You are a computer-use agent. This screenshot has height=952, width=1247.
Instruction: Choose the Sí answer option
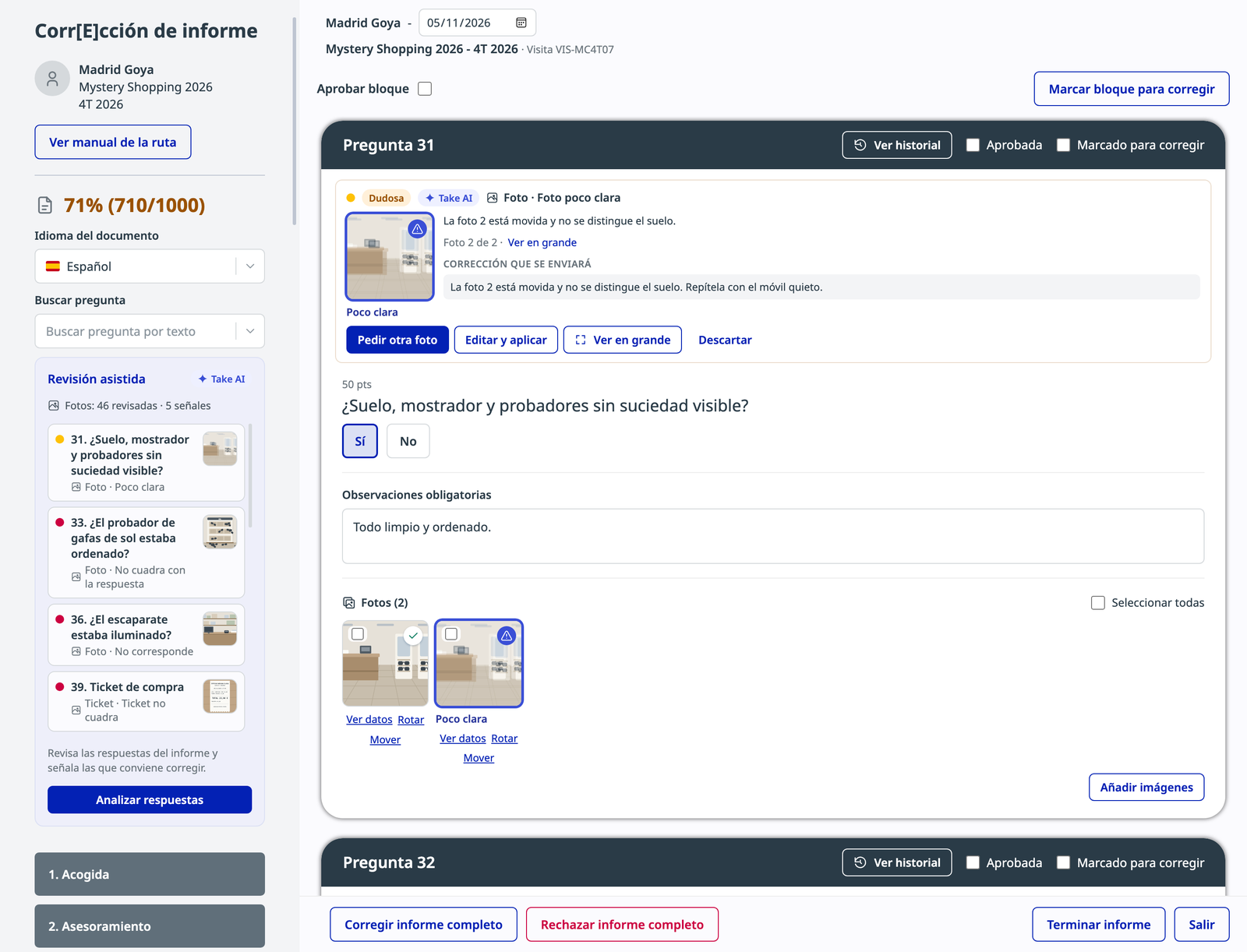pyautogui.click(x=360, y=441)
